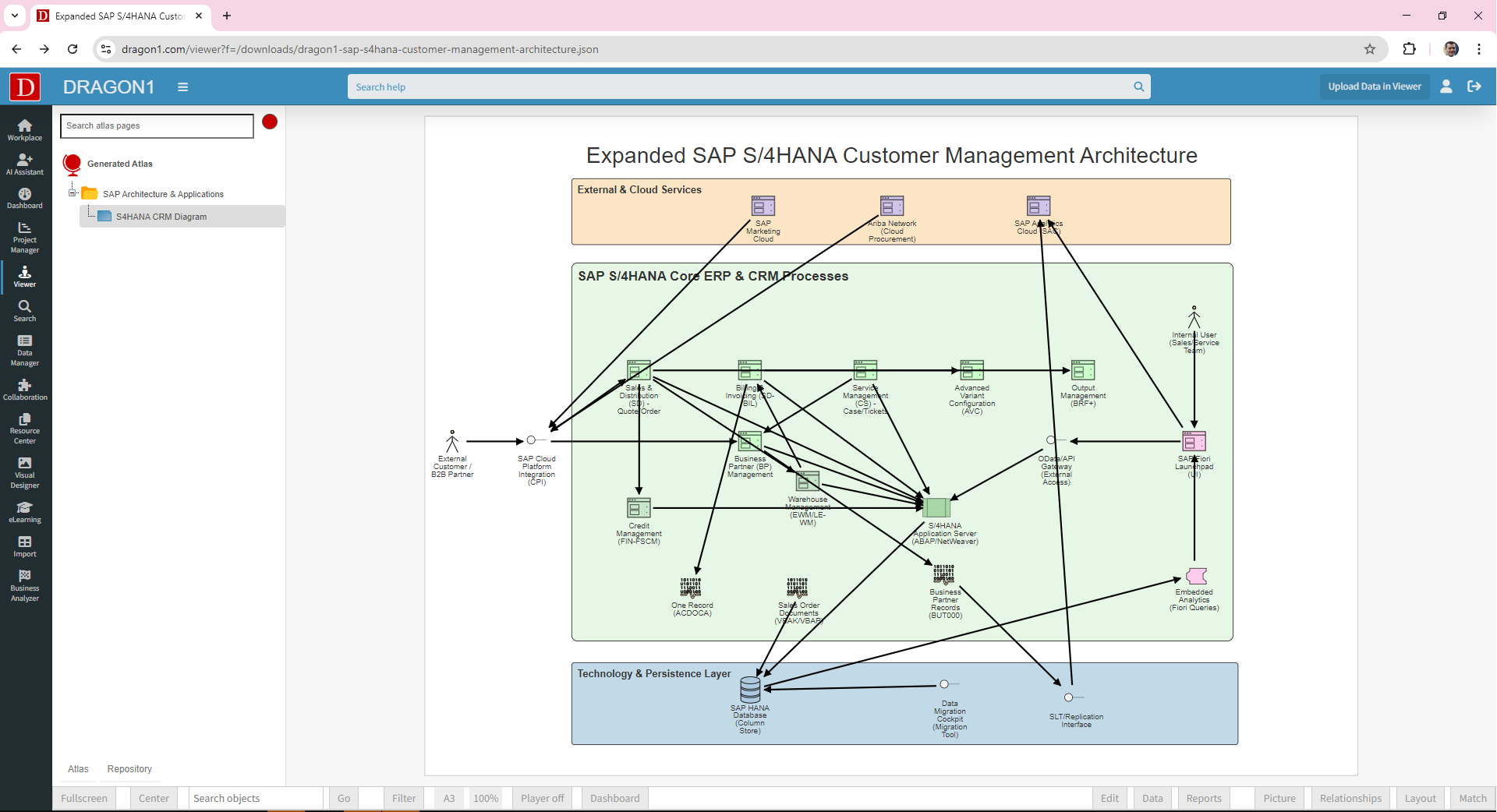Launch the Visual Designer
Image resolution: width=1497 pixels, height=812 pixels.
tap(25, 472)
